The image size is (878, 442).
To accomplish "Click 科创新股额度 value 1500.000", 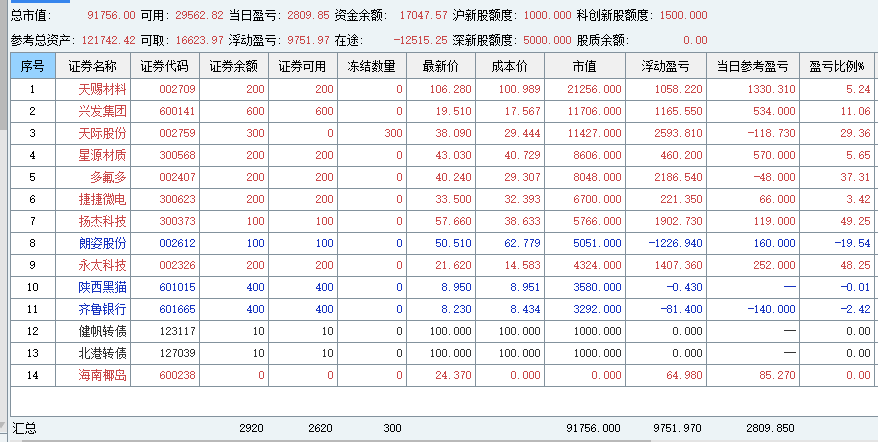I will pyautogui.click(x=684, y=15).
